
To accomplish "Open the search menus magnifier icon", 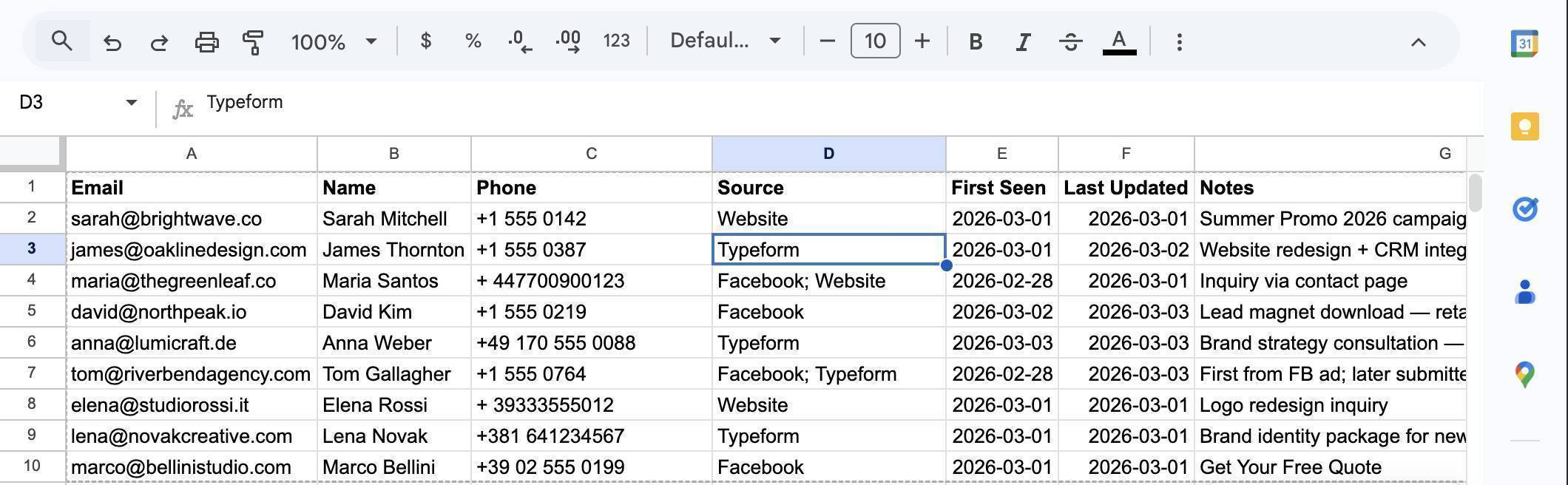I will (x=62, y=41).
